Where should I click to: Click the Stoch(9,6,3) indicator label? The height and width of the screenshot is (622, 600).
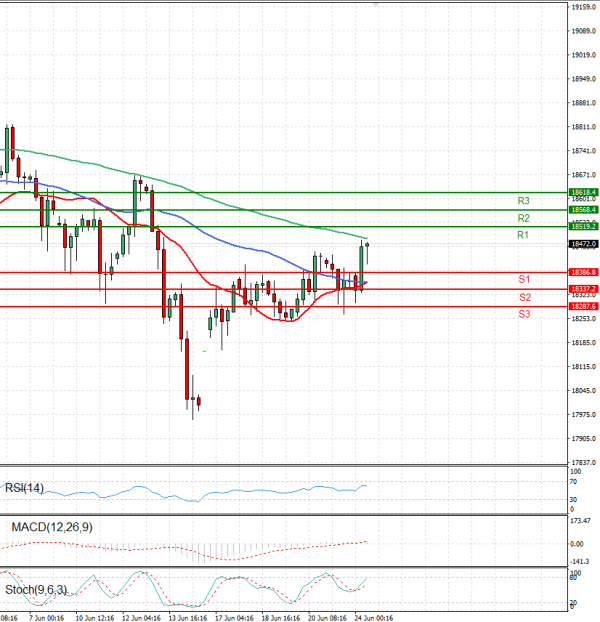pyautogui.click(x=36, y=590)
